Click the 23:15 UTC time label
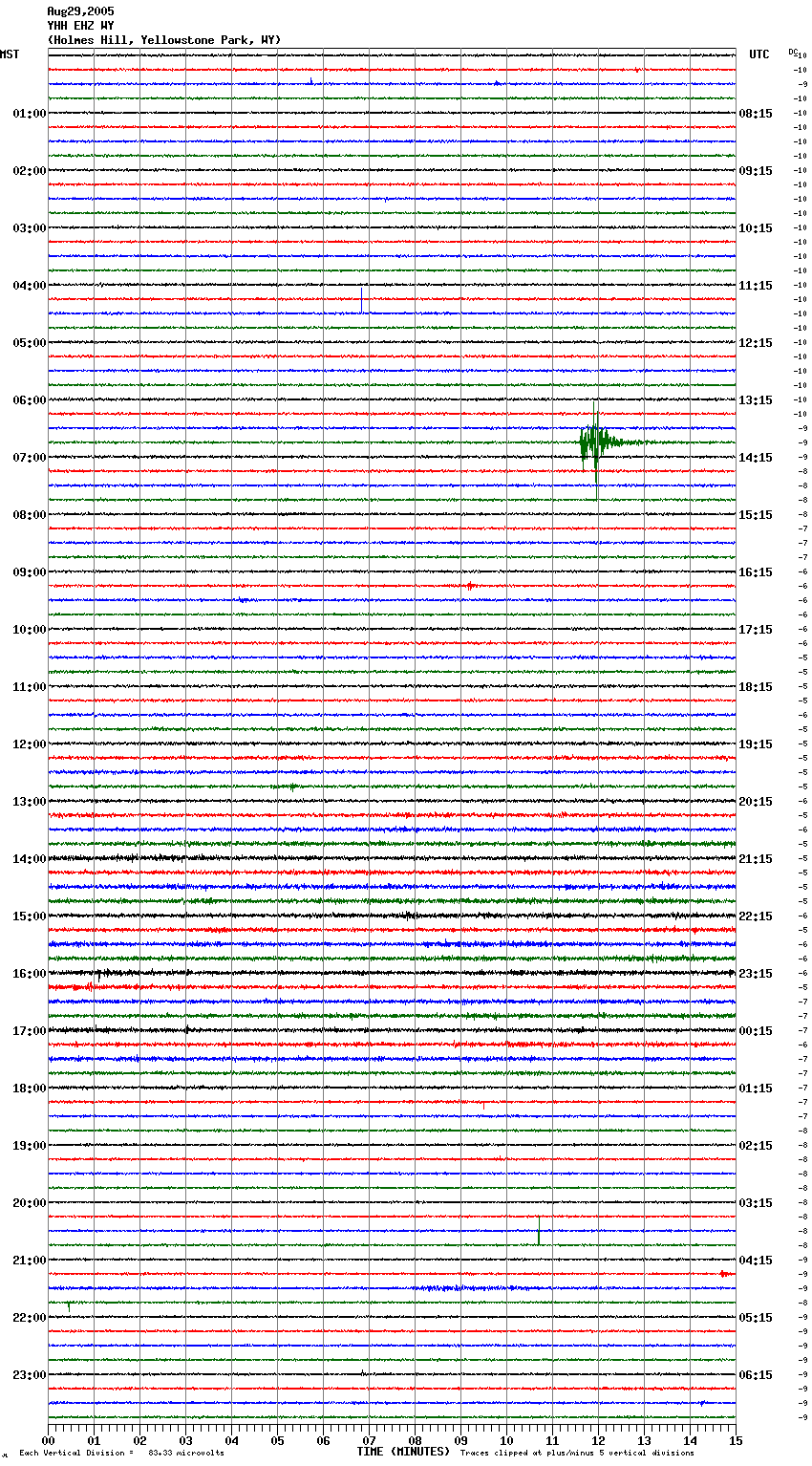 tap(756, 974)
